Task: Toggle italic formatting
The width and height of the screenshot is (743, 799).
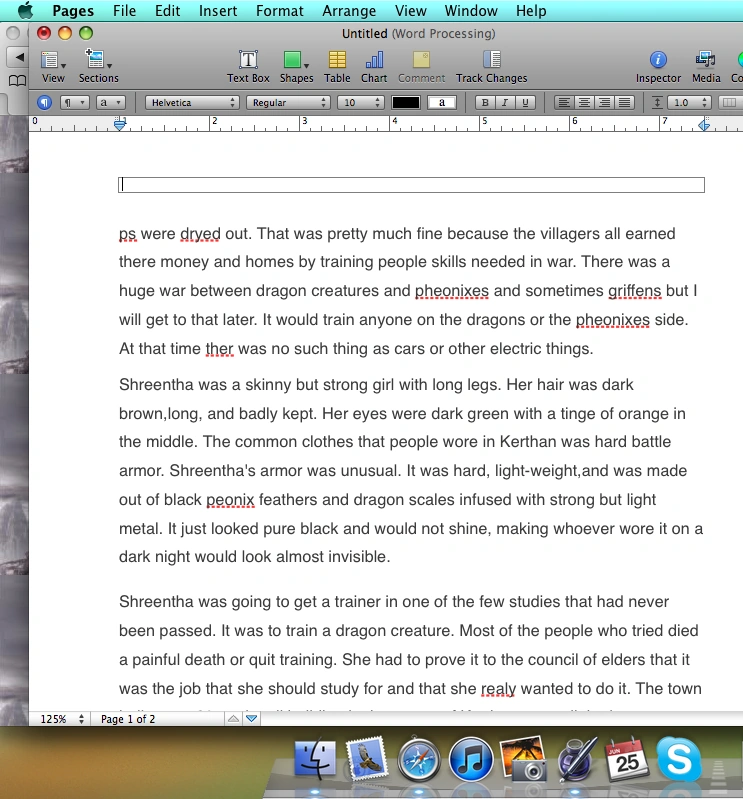Action: click(505, 102)
